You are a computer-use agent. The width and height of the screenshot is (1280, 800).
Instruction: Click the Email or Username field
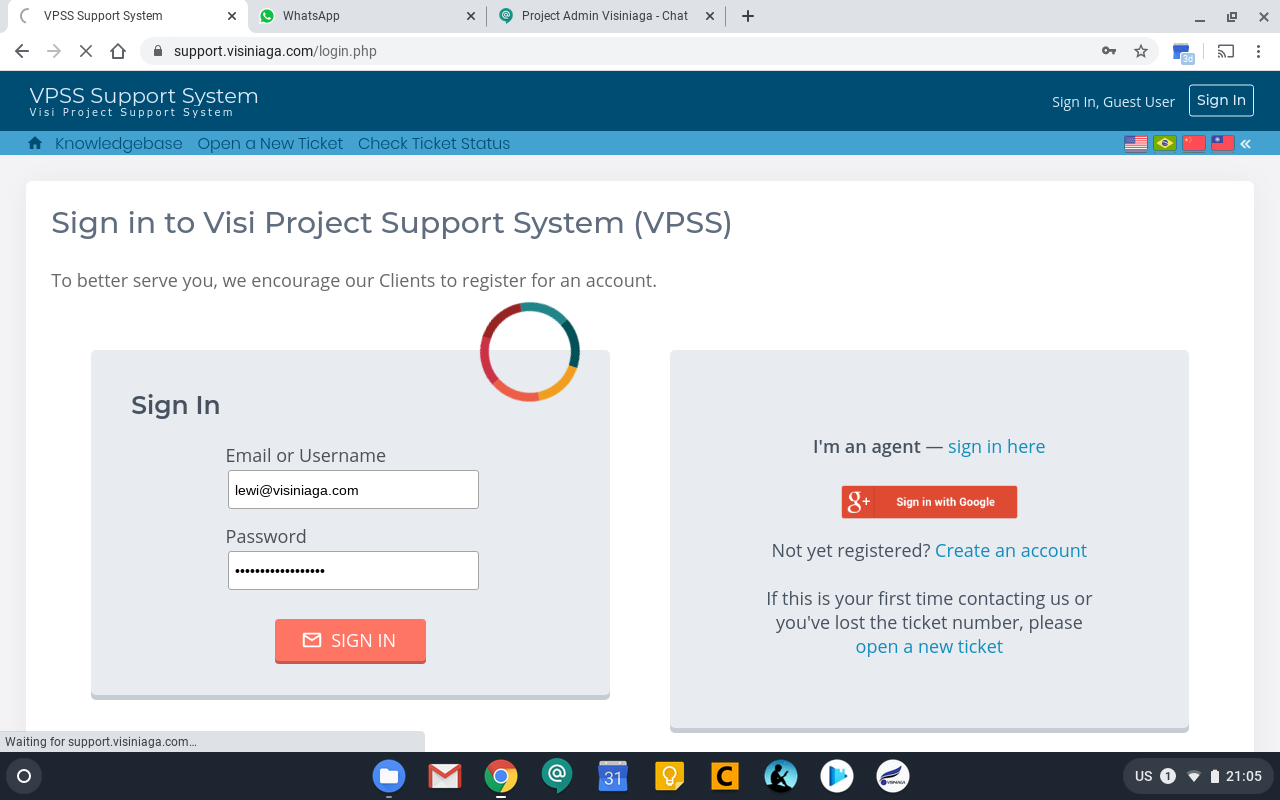click(x=353, y=490)
